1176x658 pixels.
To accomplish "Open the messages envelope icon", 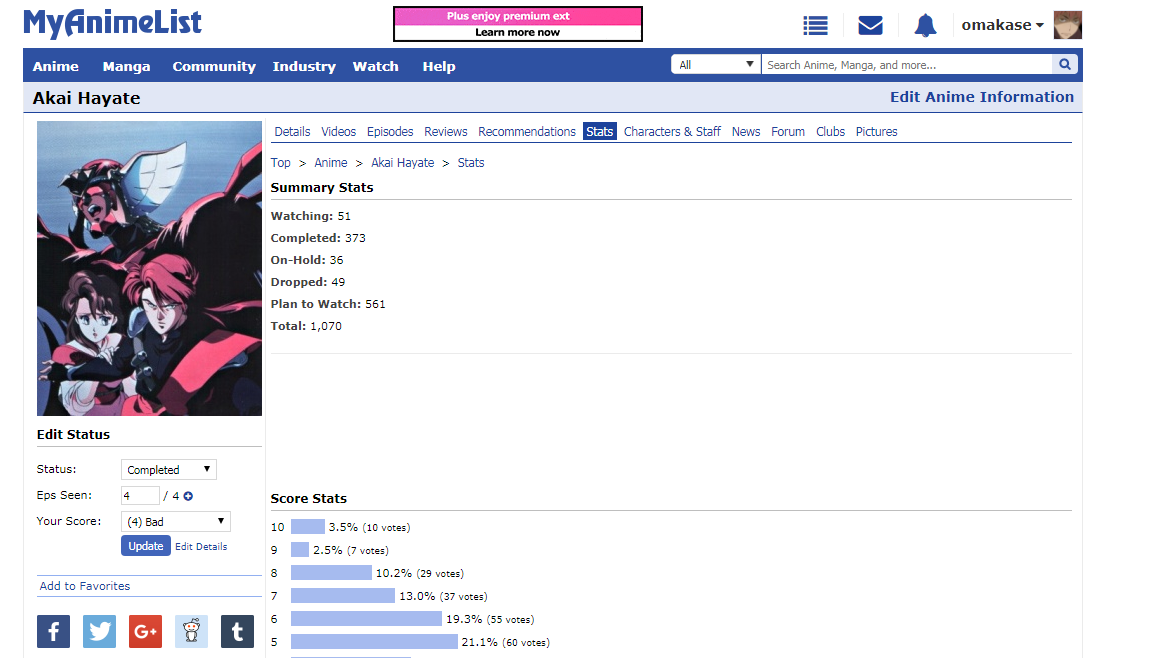I will 870,26.
